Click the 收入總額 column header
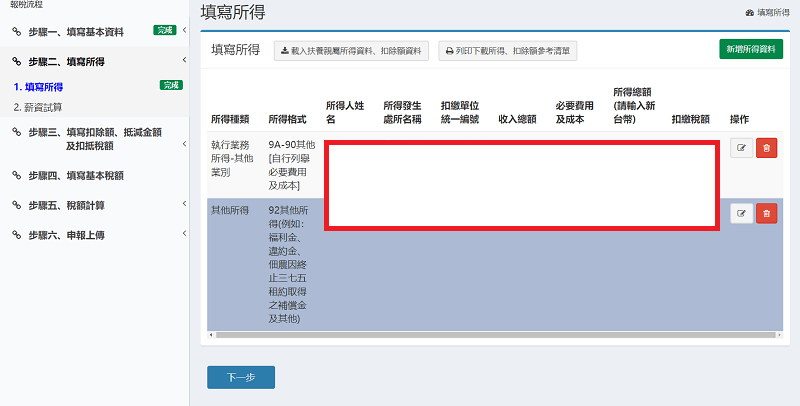Image resolution: width=800 pixels, height=406 pixels. 517,119
